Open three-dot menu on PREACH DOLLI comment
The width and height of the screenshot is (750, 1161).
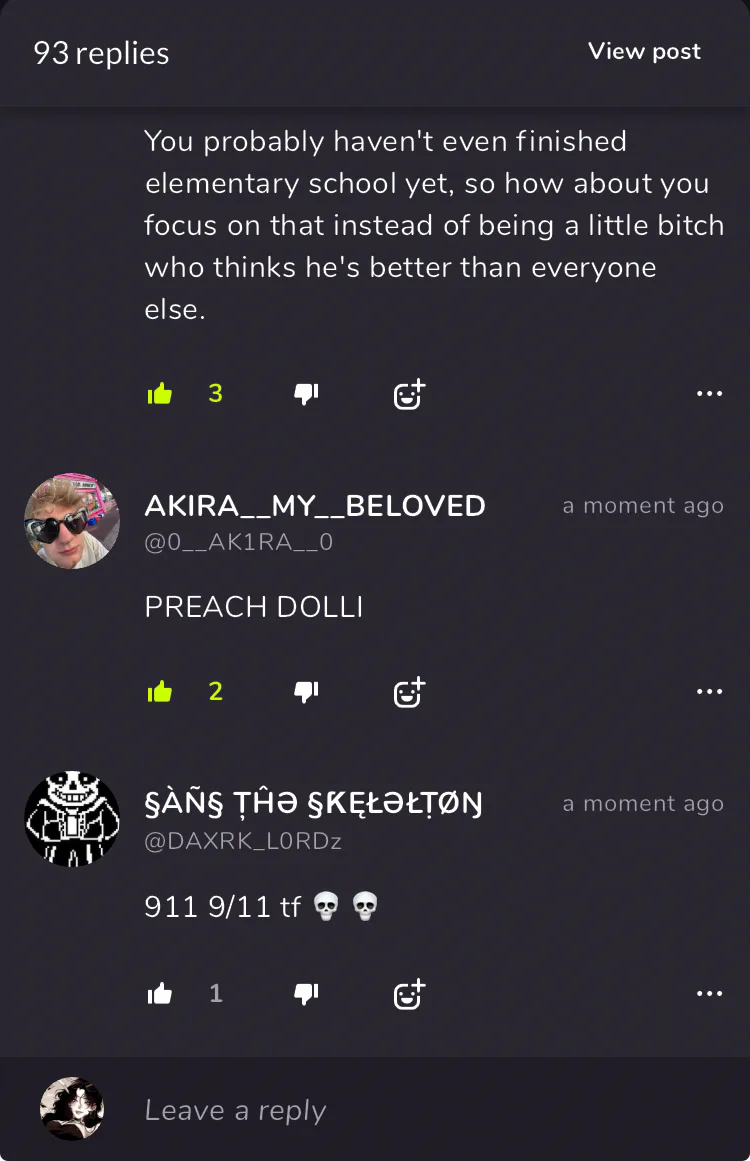tap(709, 692)
